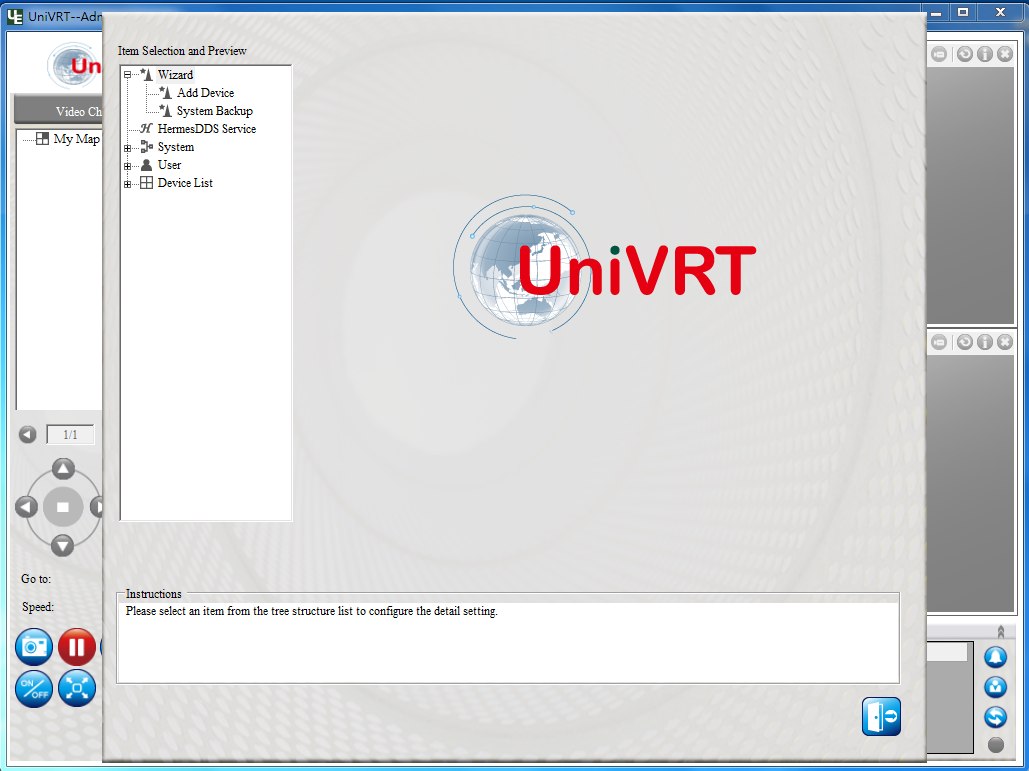1029x771 pixels.
Task: Click the PTZ down arrow
Action: (62, 545)
